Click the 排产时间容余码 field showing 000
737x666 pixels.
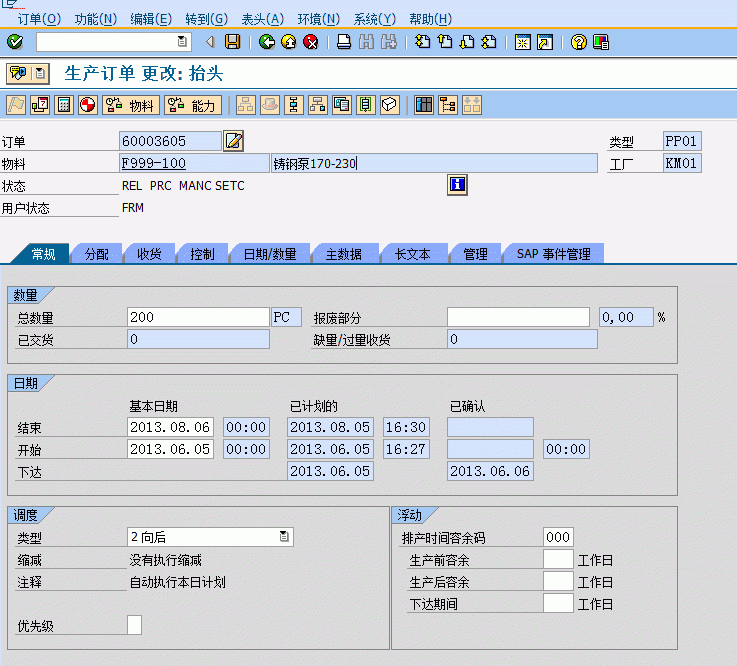(558, 537)
